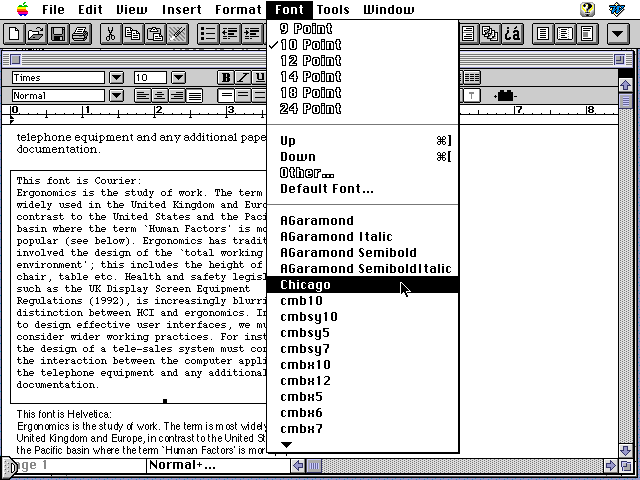Viewport: 640px width, 480px height.
Task: Click the Open folder icon
Action: point(36,33)
